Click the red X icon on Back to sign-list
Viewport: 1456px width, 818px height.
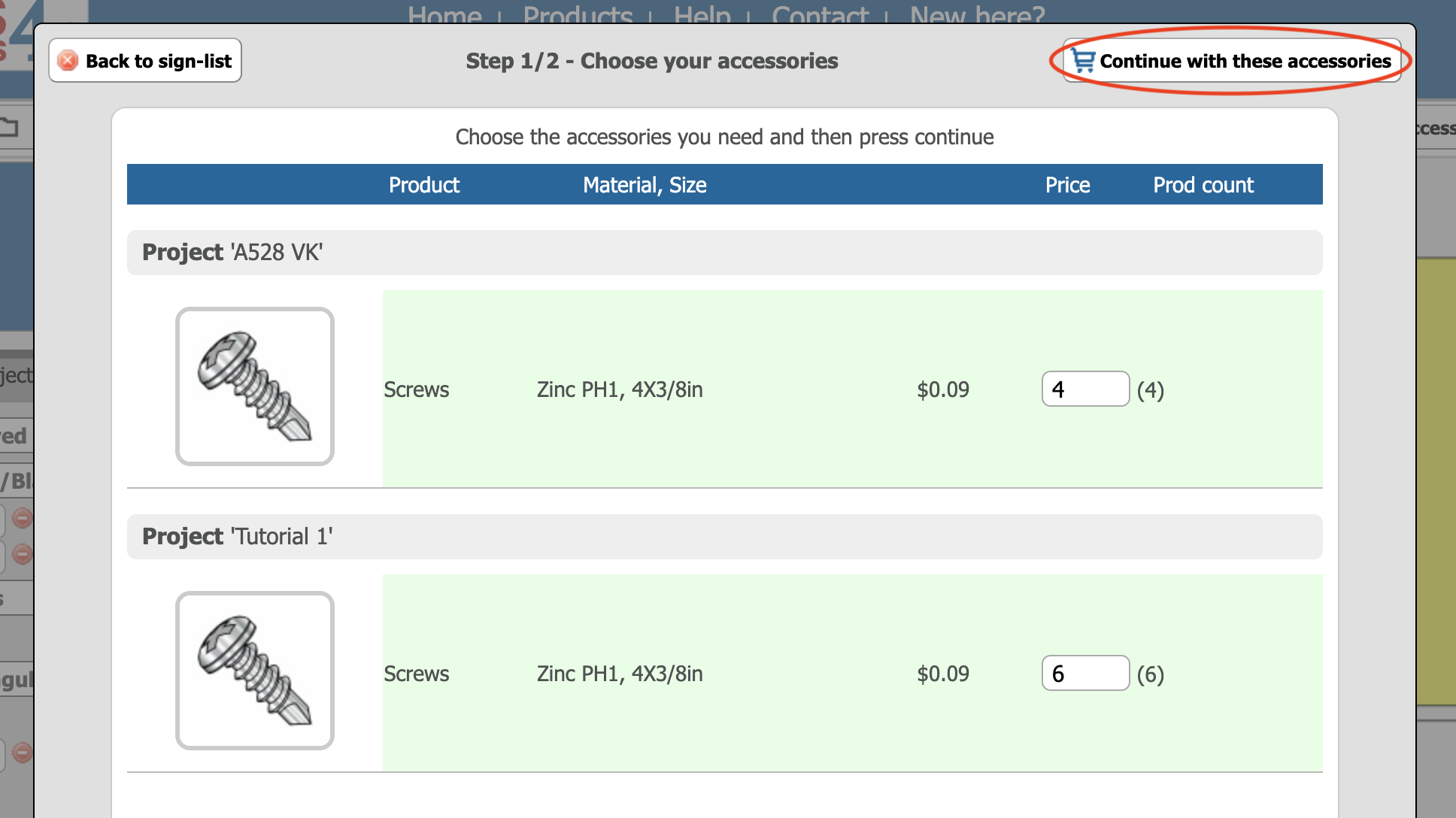coord(68,61)
